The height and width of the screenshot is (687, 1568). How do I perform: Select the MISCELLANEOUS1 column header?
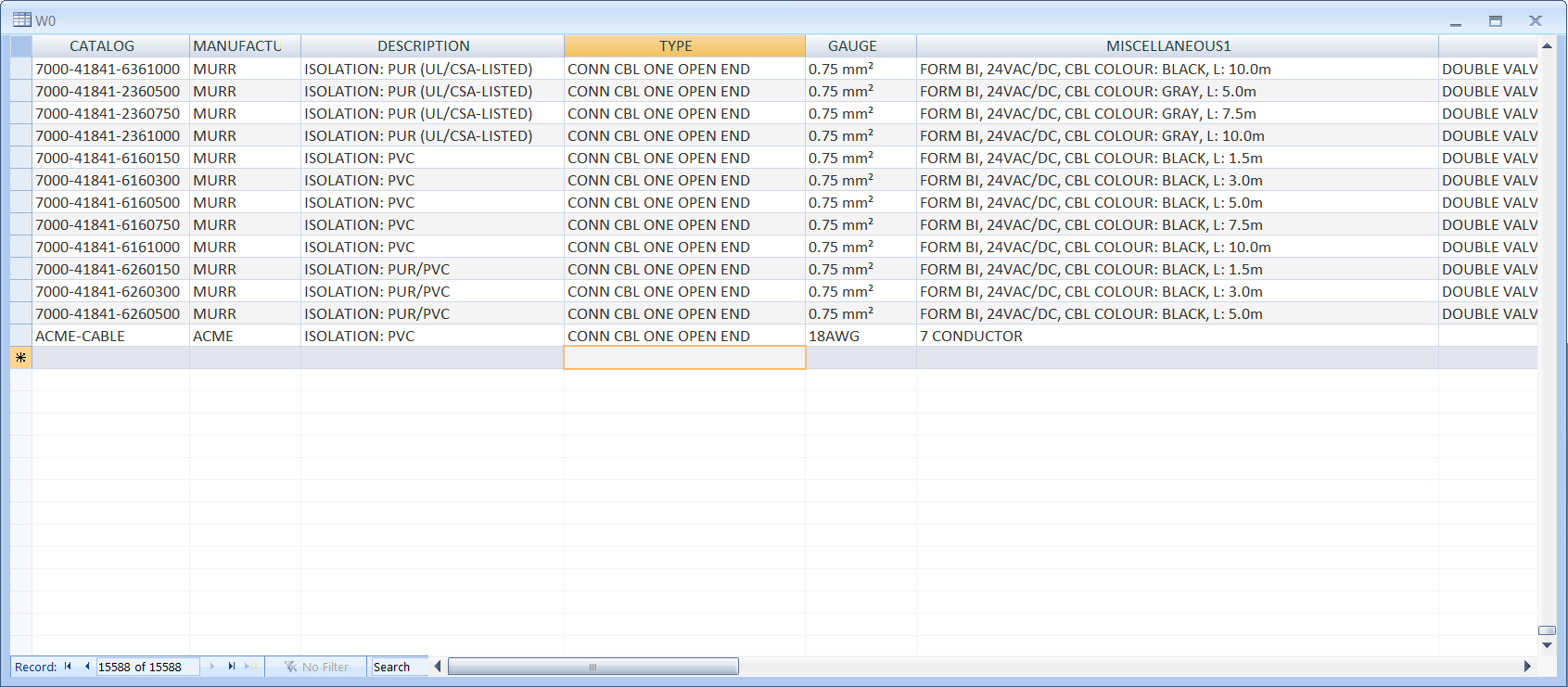point(1178,45)
